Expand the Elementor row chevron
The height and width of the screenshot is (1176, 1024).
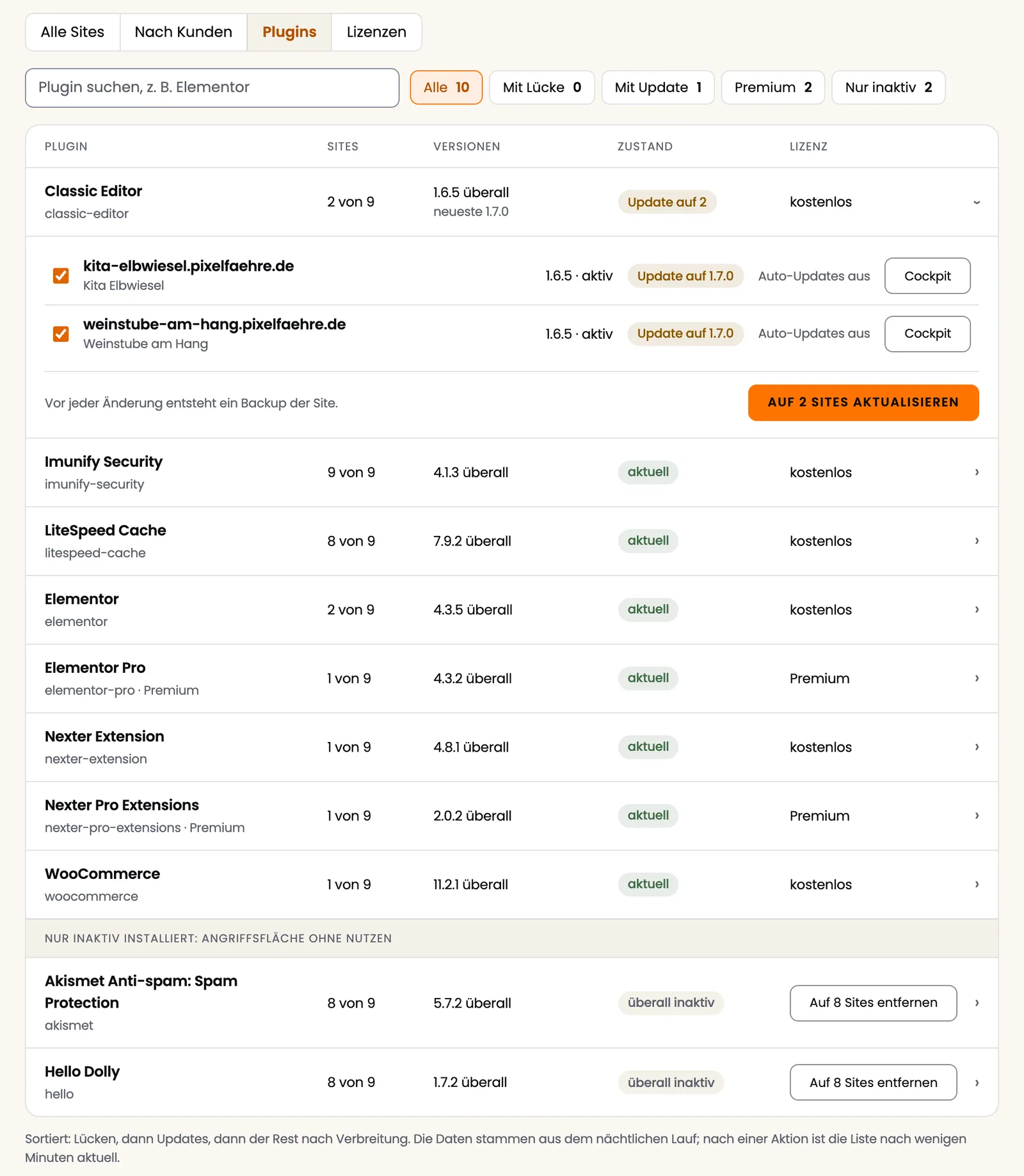977,609
